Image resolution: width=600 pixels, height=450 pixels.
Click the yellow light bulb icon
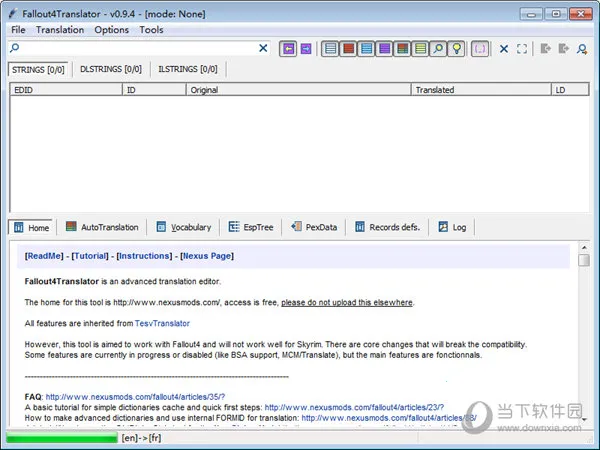pyautogui.click(x=456, y=48)
